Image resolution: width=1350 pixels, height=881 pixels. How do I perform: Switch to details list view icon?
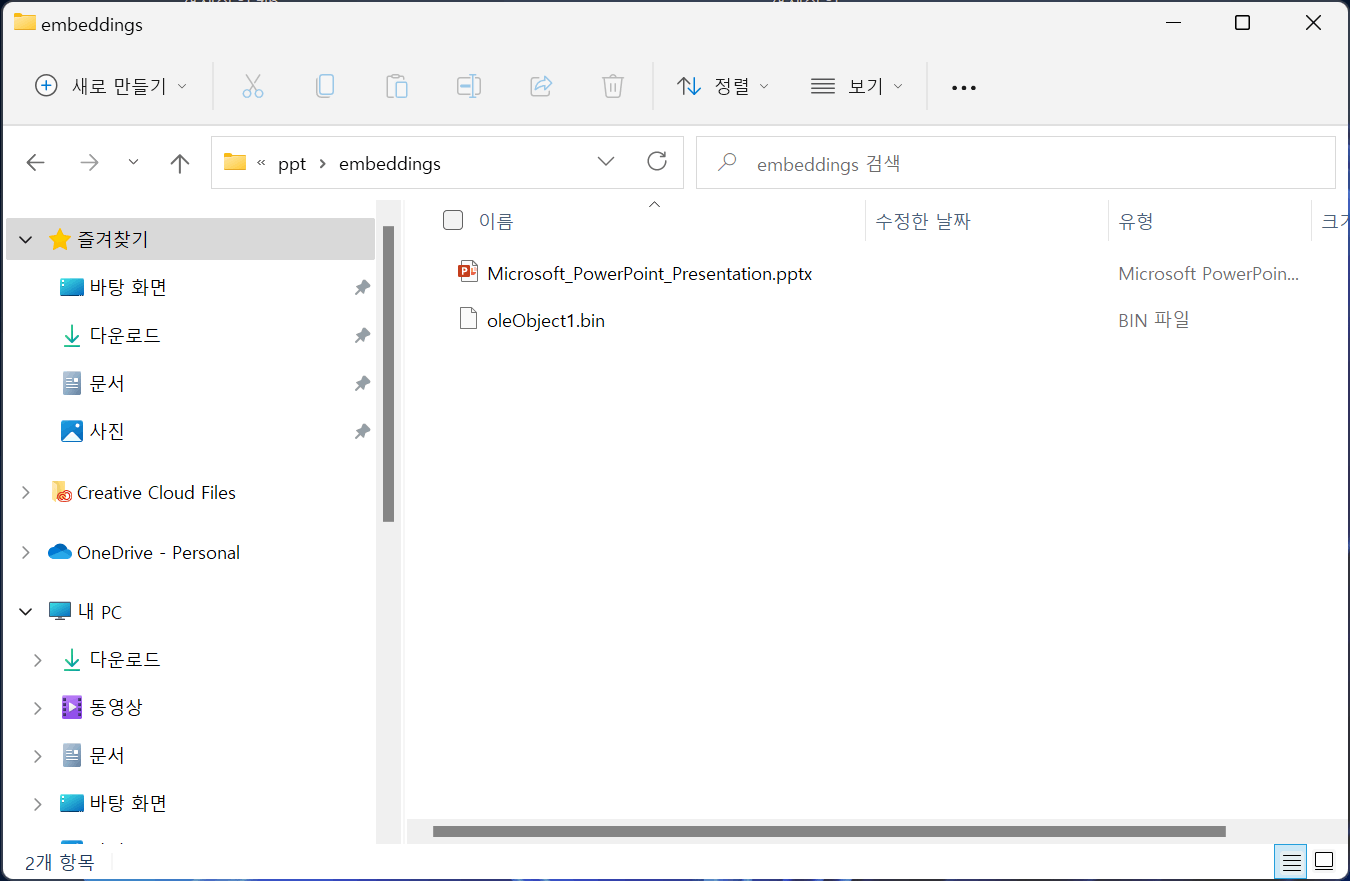[1292, 860]
